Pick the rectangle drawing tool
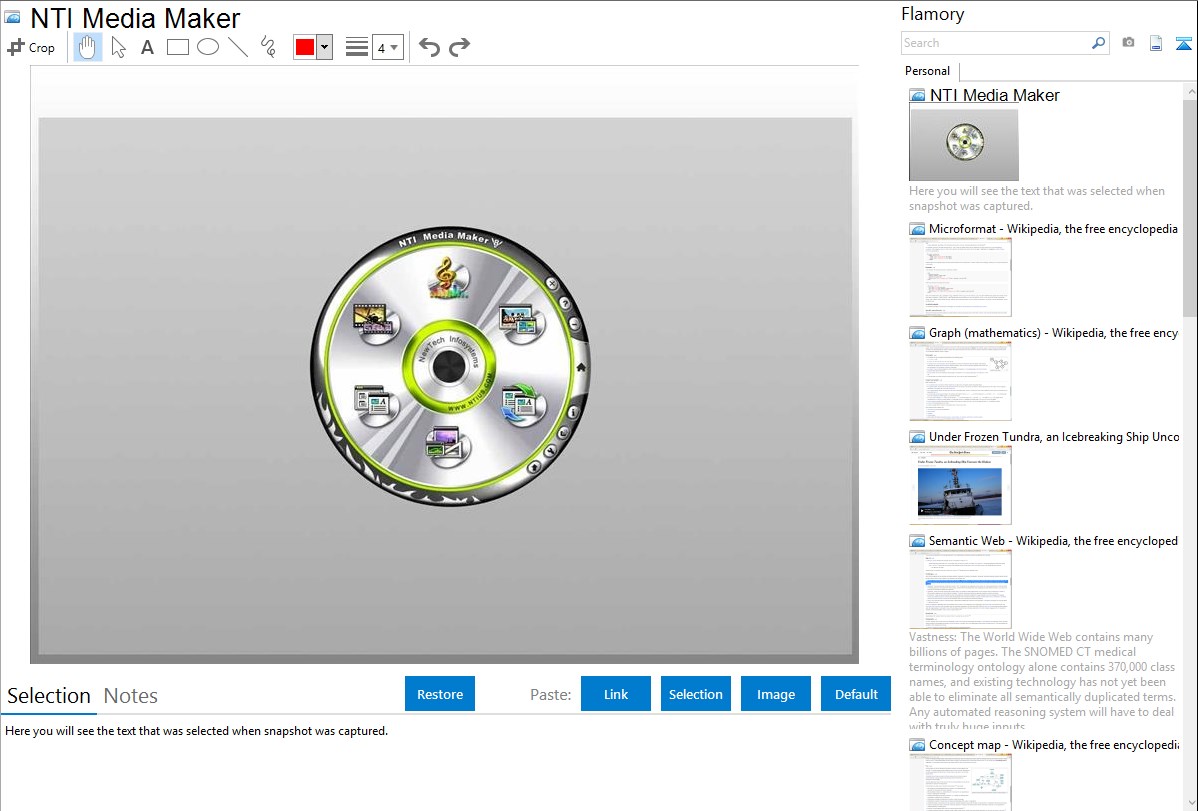The height and width of the screenshot is (811, 1198). click(177, 47)
